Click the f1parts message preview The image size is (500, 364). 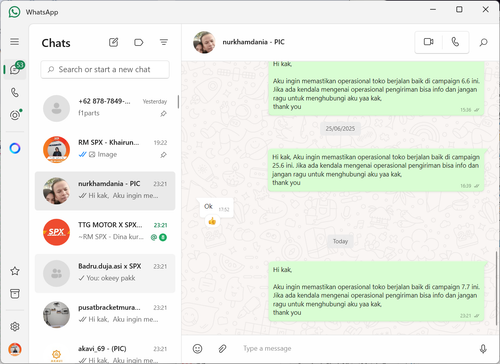point(89,113)
